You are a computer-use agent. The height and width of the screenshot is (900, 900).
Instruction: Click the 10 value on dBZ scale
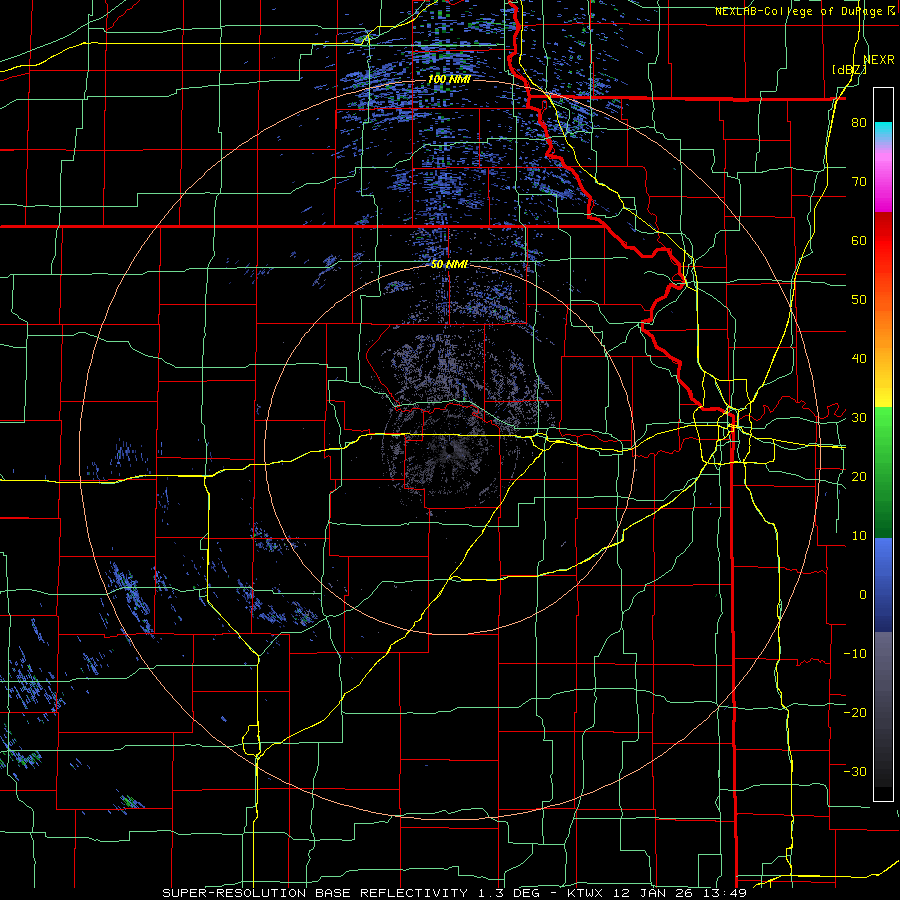coord(859,536)
